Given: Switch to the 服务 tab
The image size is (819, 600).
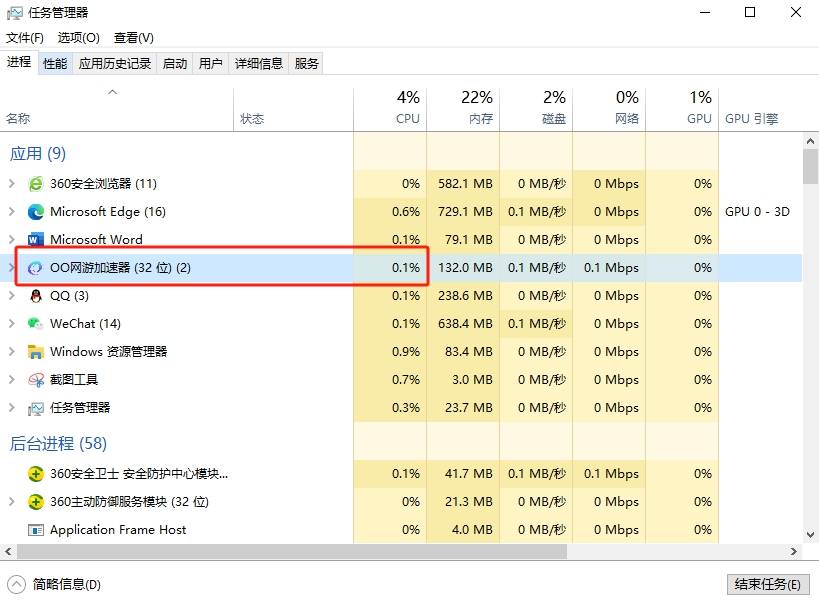Looking at the screenshot, I should click(306, 64).
